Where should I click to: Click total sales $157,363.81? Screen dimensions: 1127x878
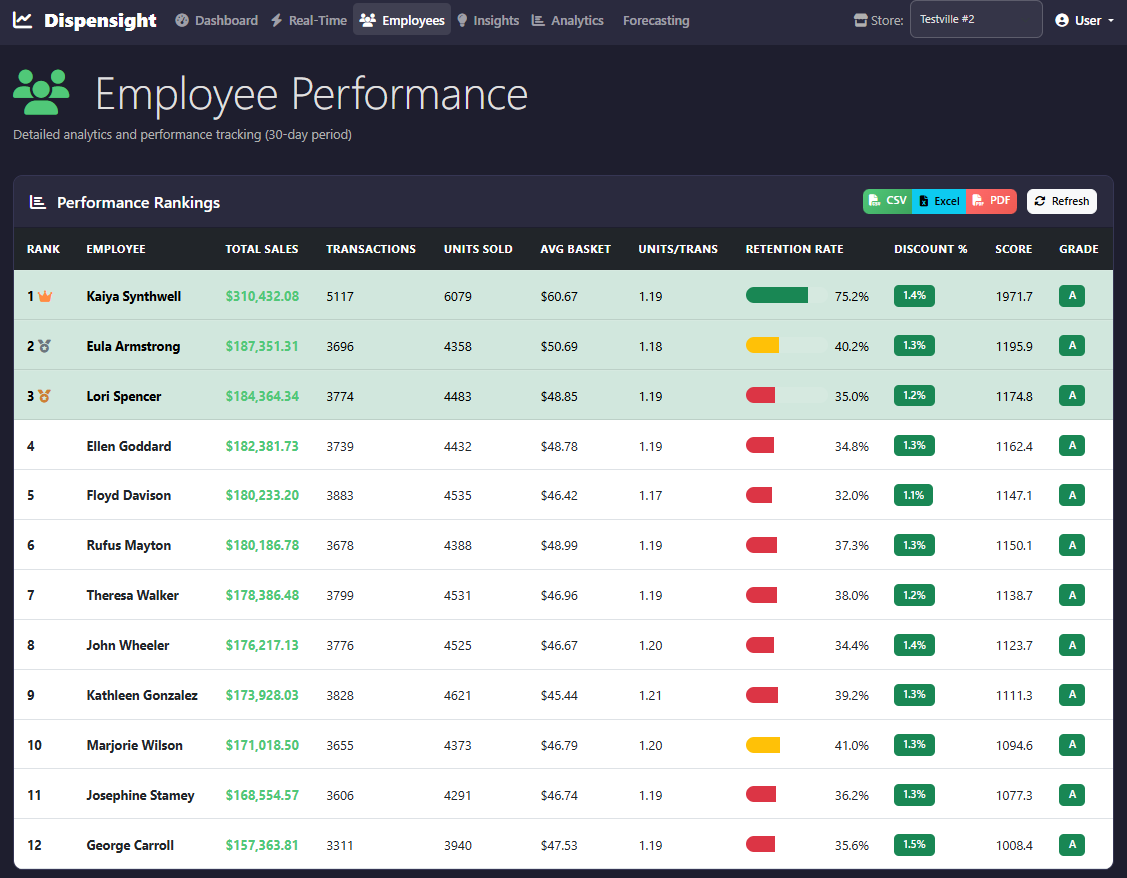tap(262, 845)
